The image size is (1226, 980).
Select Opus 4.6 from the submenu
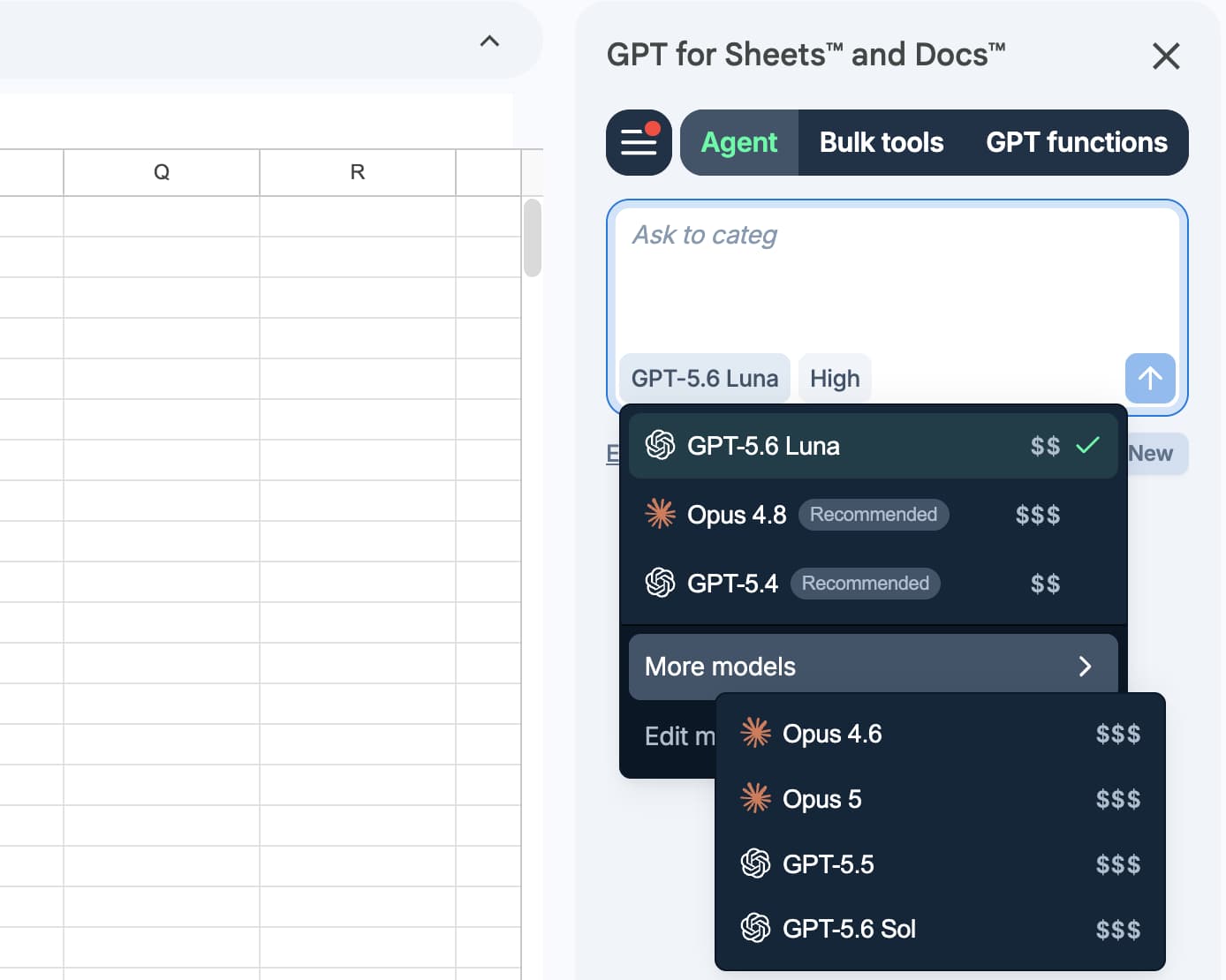[940, 734]
